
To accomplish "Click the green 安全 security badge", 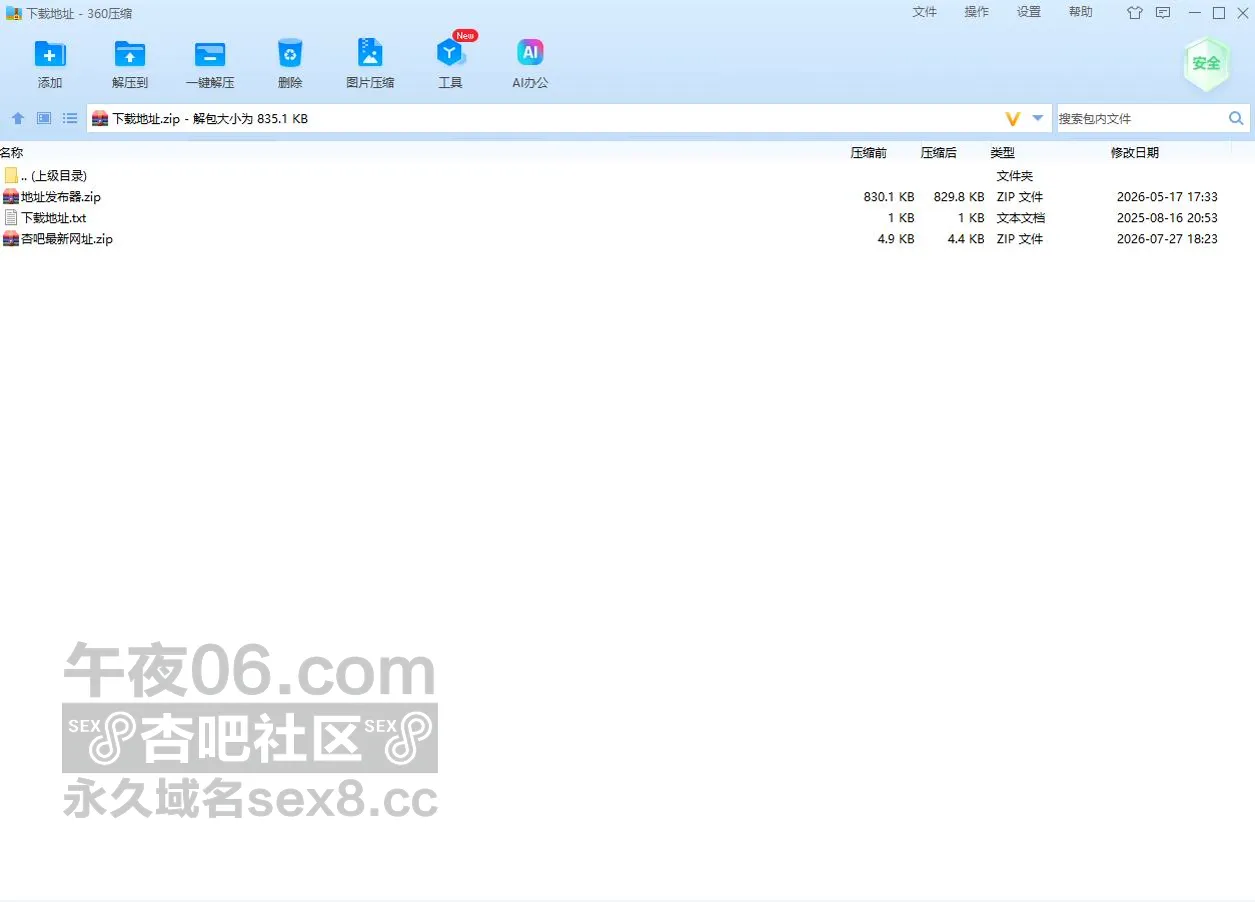I will click(x=1206, y=63).
